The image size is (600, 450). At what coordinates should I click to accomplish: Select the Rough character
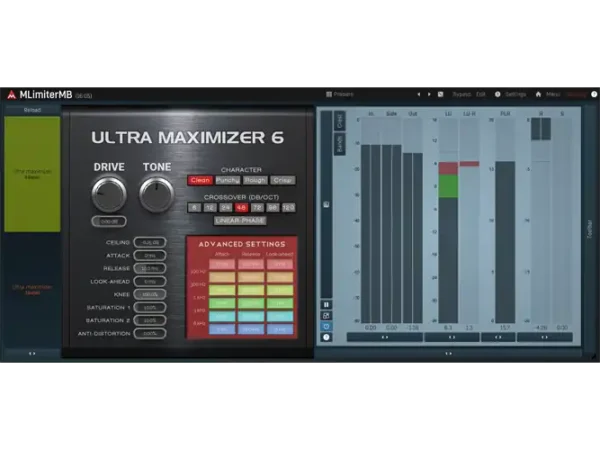point(255,180)
